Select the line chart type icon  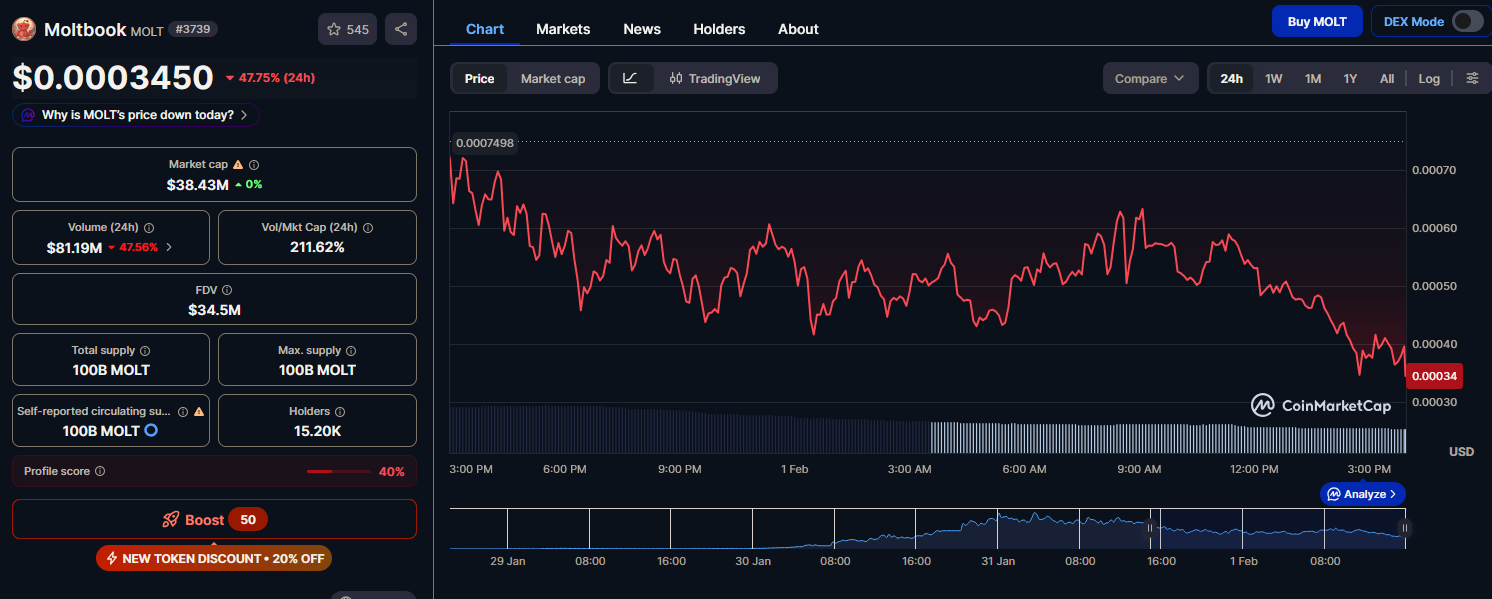[630, 78]
